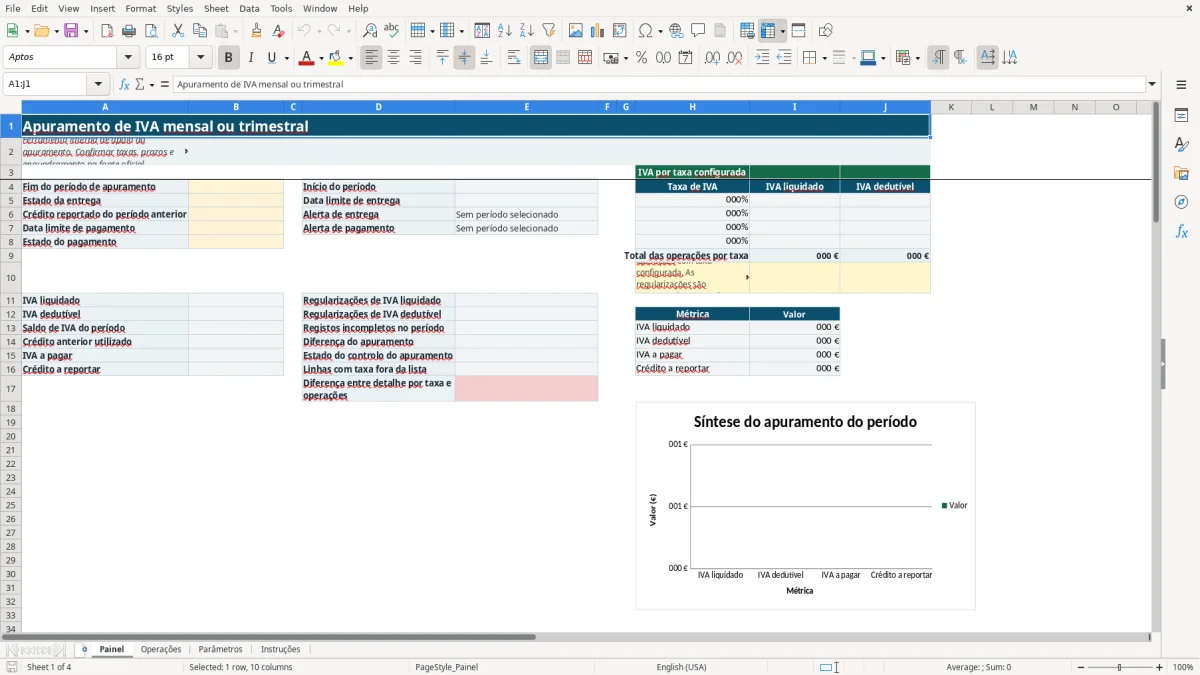Delete a decimal place

click(735, 58)
